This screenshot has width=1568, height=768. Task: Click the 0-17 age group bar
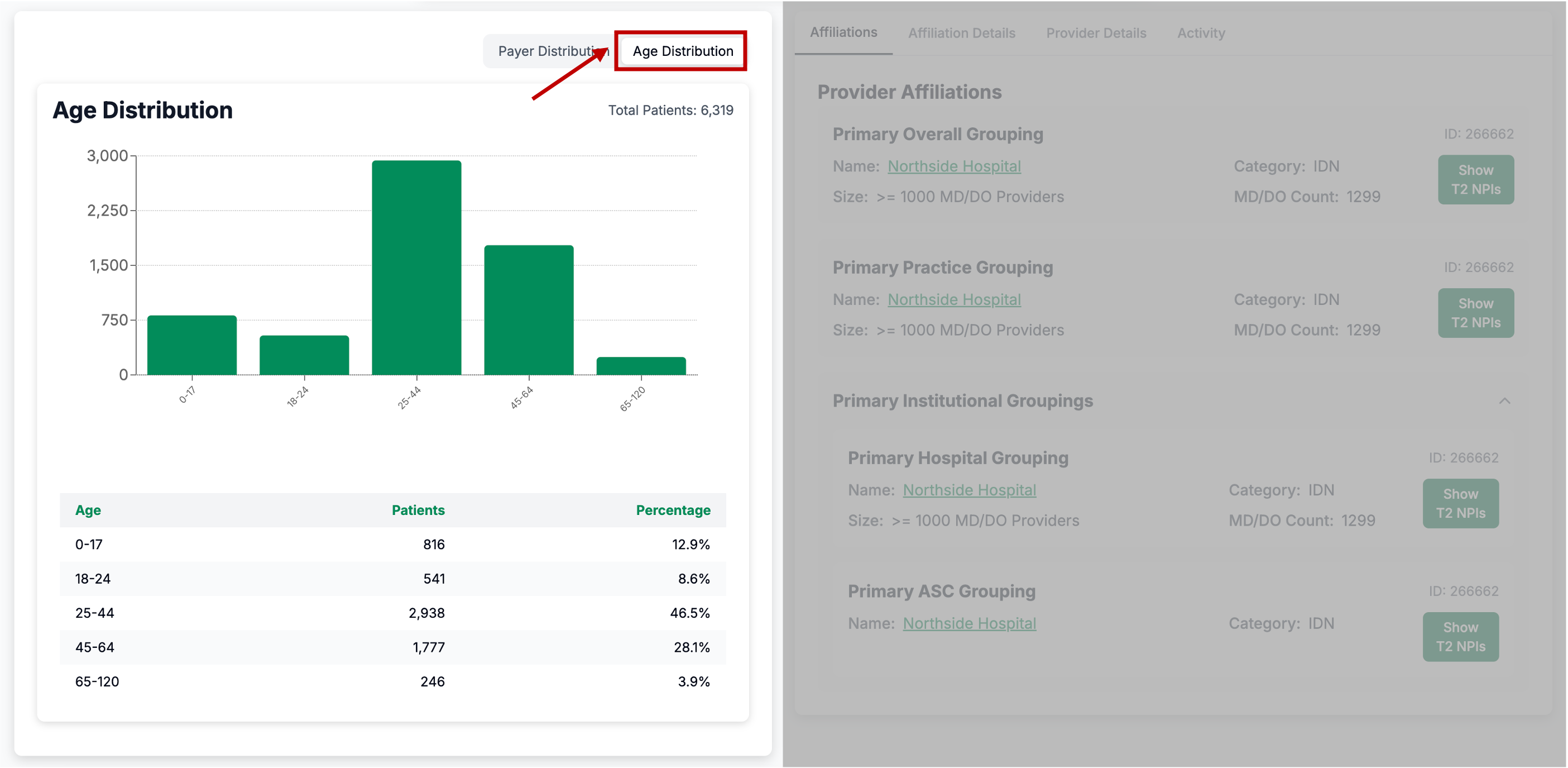(191, 345)
